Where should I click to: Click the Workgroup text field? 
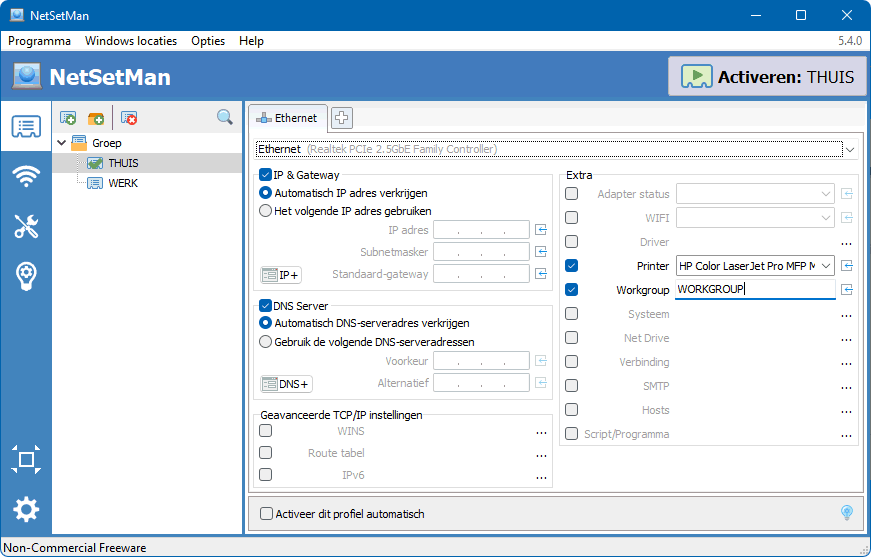click(755, 289)
